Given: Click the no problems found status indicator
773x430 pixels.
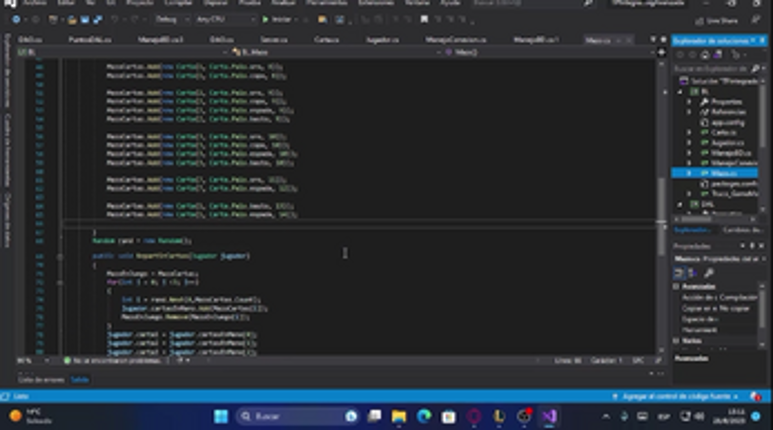Looking at the screenshot, I should coord(112,361).
